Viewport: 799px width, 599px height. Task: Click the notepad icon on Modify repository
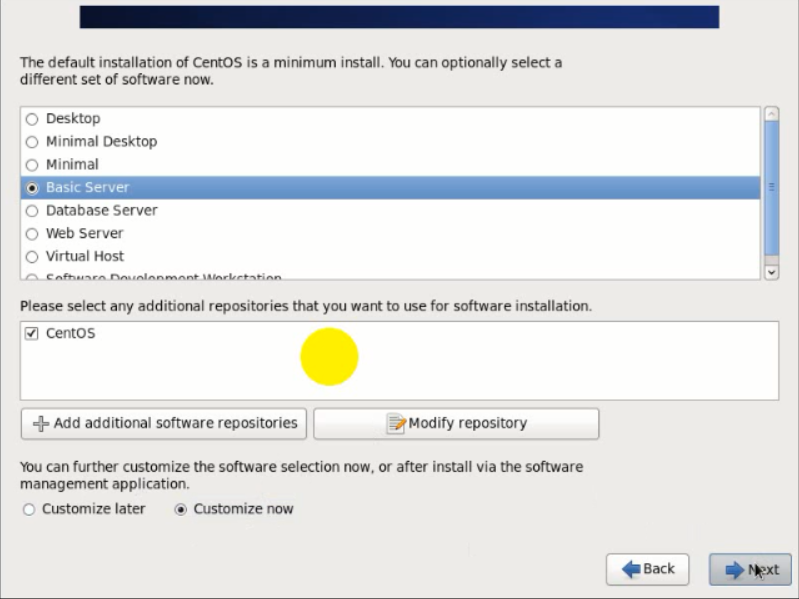pos(396,424)
